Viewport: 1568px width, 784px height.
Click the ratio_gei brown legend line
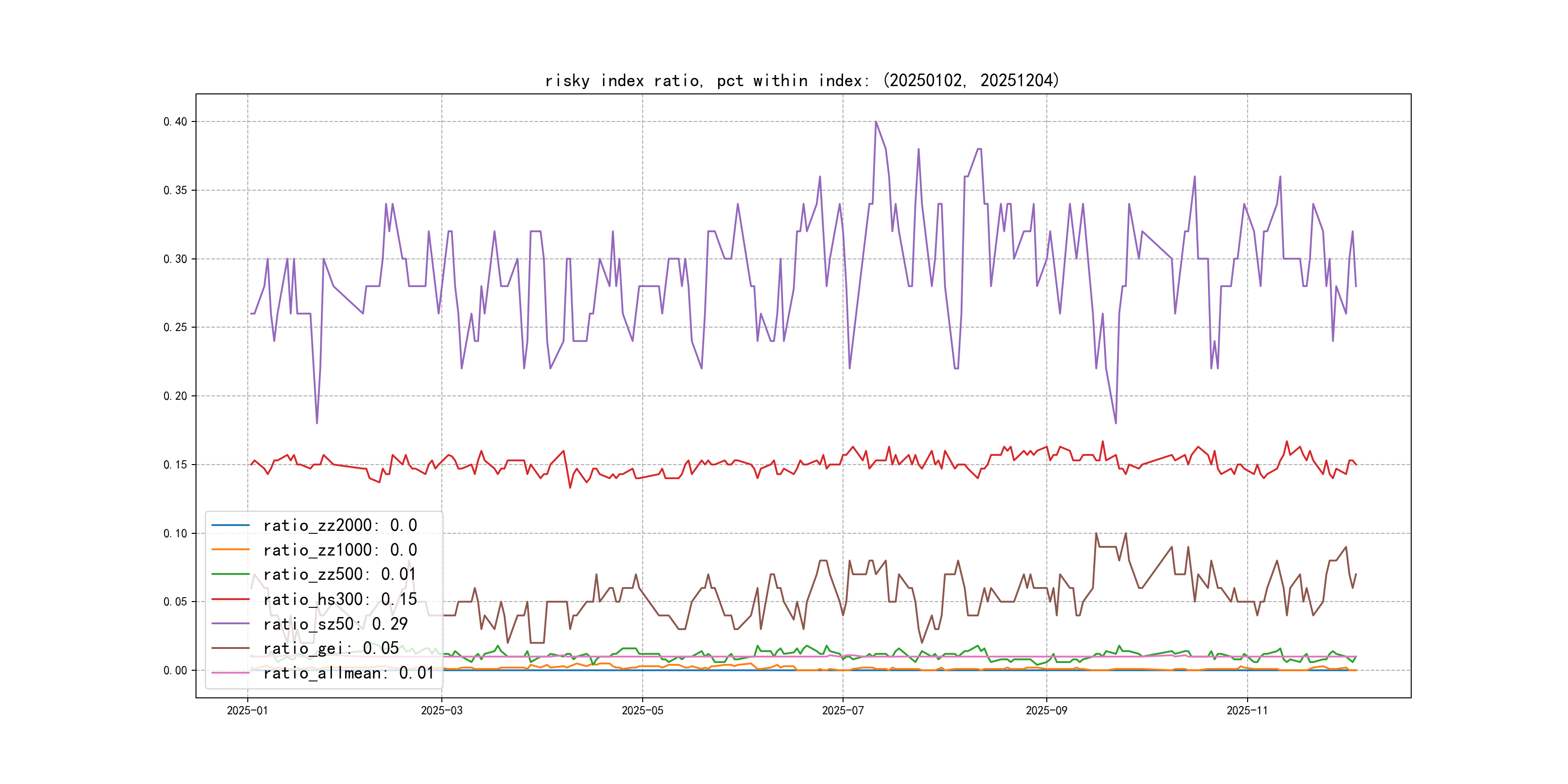click(x=230, y=648)
